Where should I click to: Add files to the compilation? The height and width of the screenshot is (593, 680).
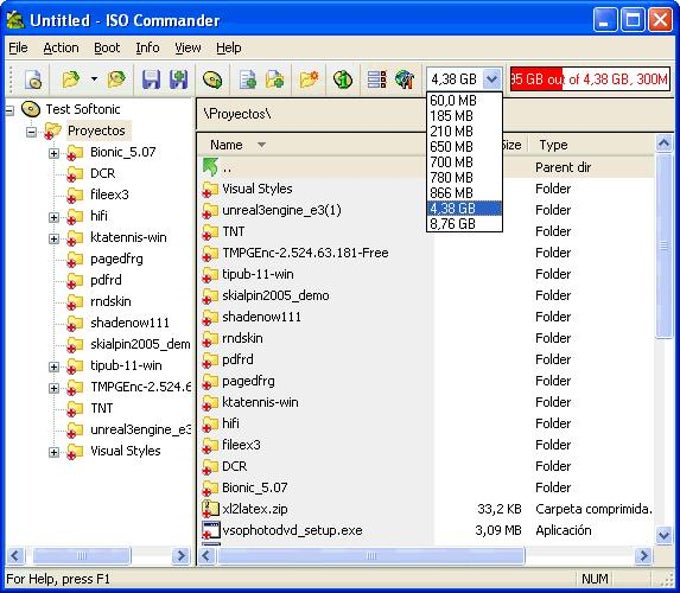248,79
